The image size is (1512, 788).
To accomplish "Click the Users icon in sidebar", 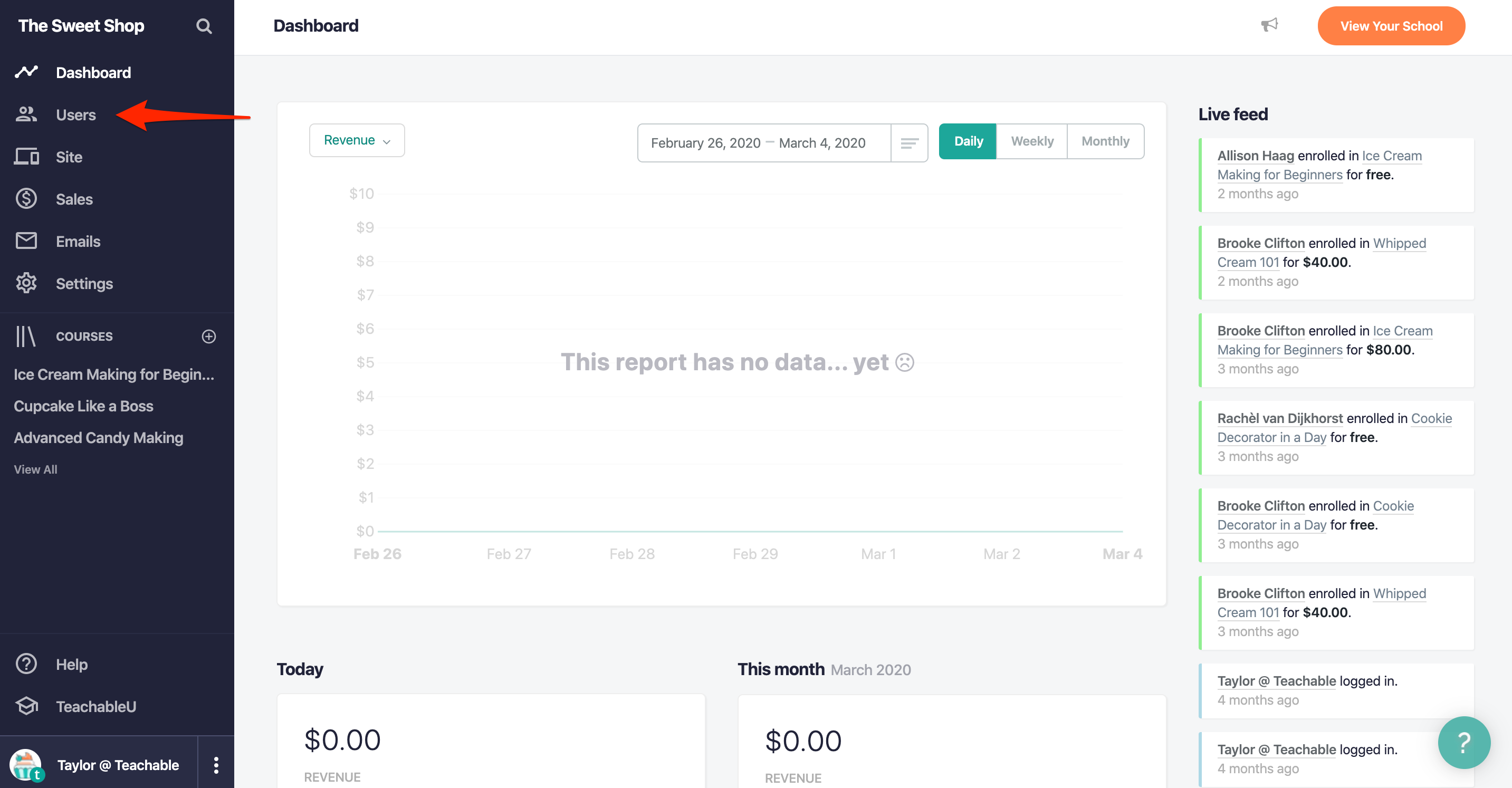I will [x=27, y=113].
